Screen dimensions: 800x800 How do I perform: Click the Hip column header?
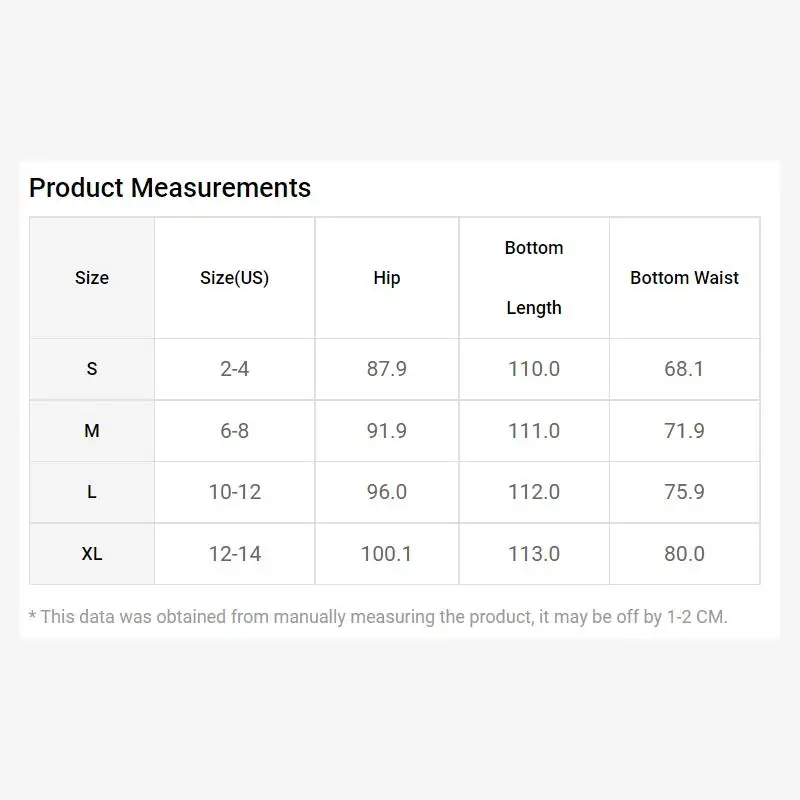tap(387, 278)
